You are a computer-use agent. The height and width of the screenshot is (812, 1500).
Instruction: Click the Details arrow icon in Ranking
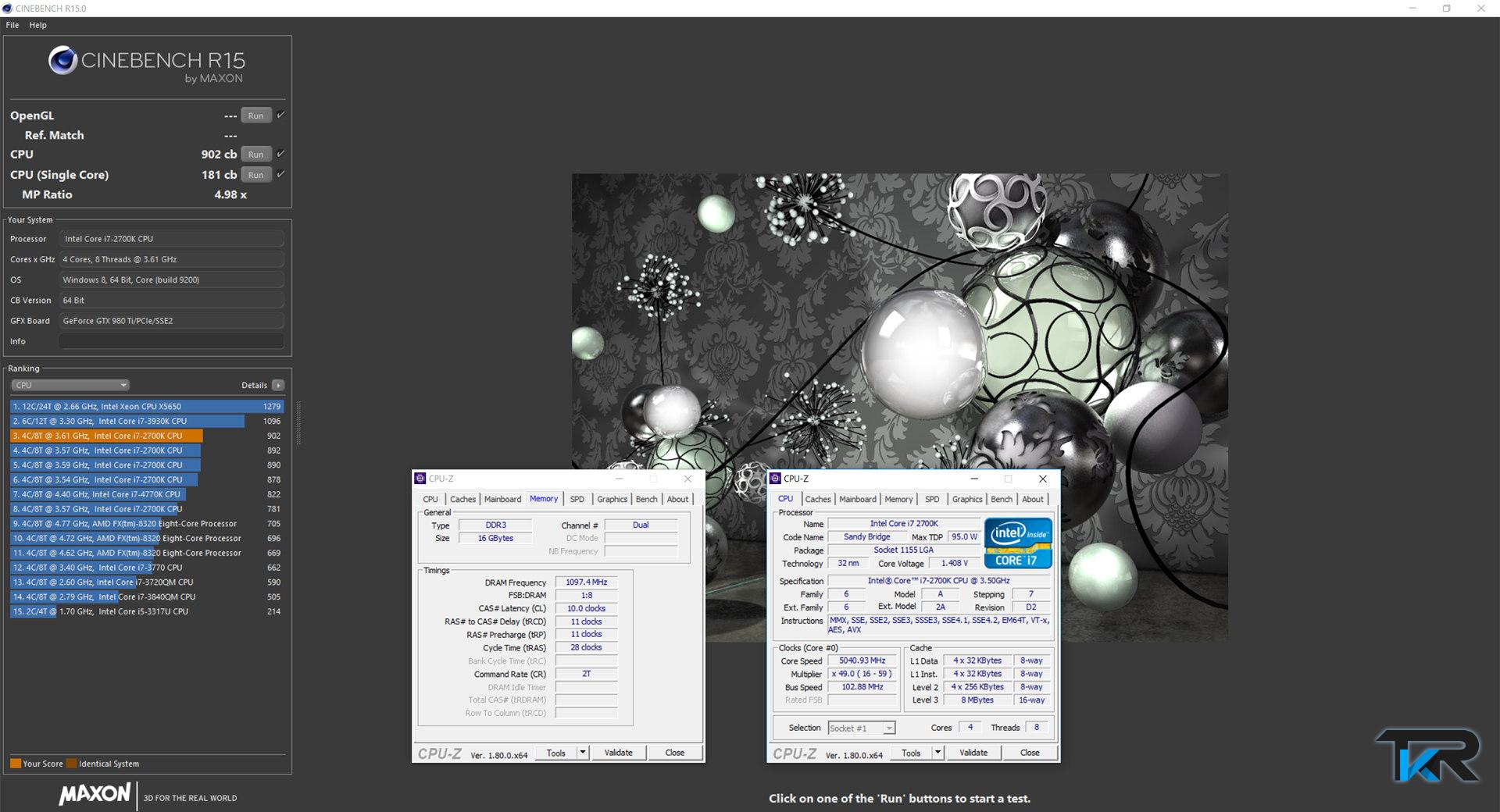tap(278, 385)
